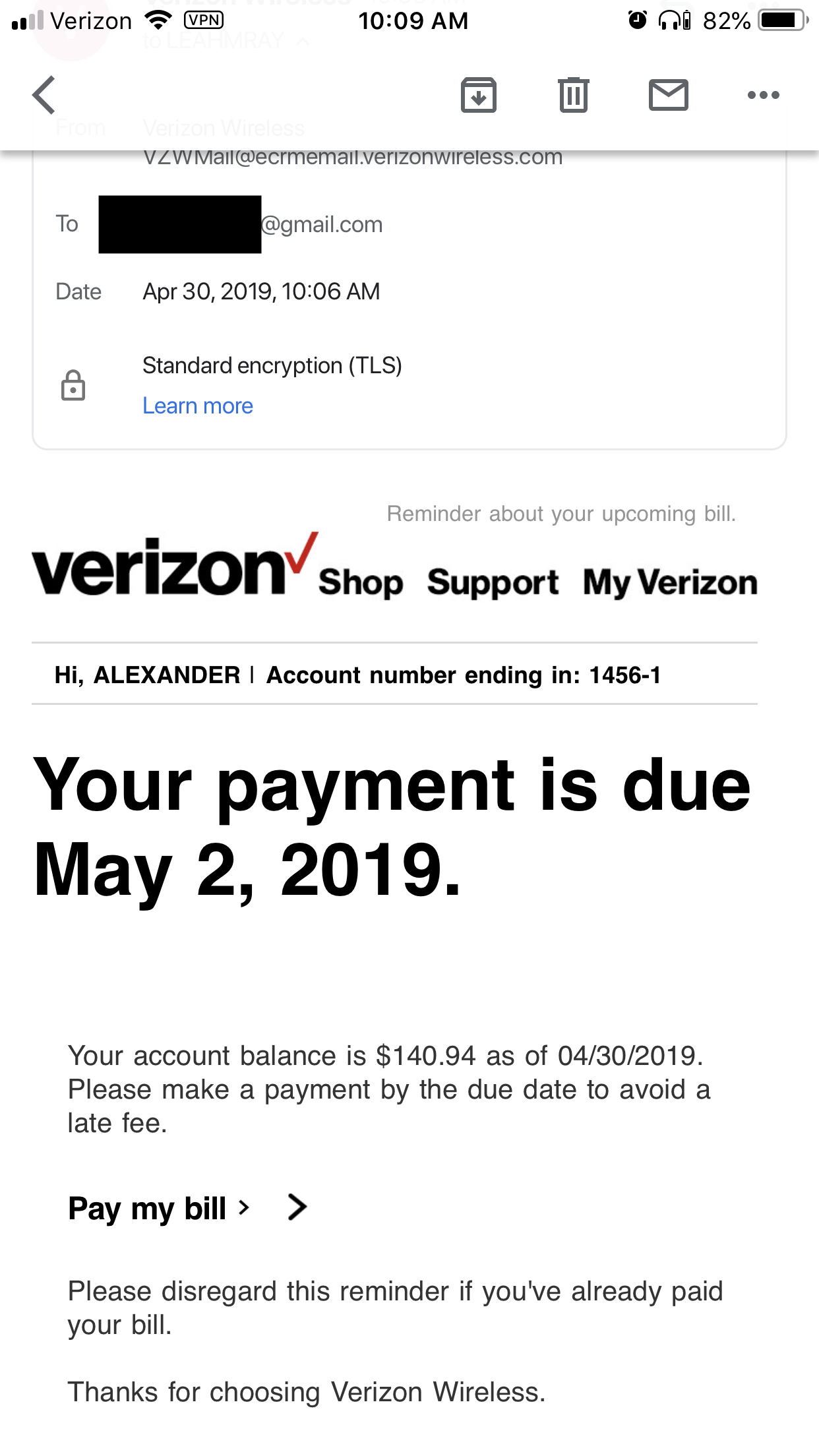Open the Support menu
The image size is (819, 1456).
click(x=493, y=582)
